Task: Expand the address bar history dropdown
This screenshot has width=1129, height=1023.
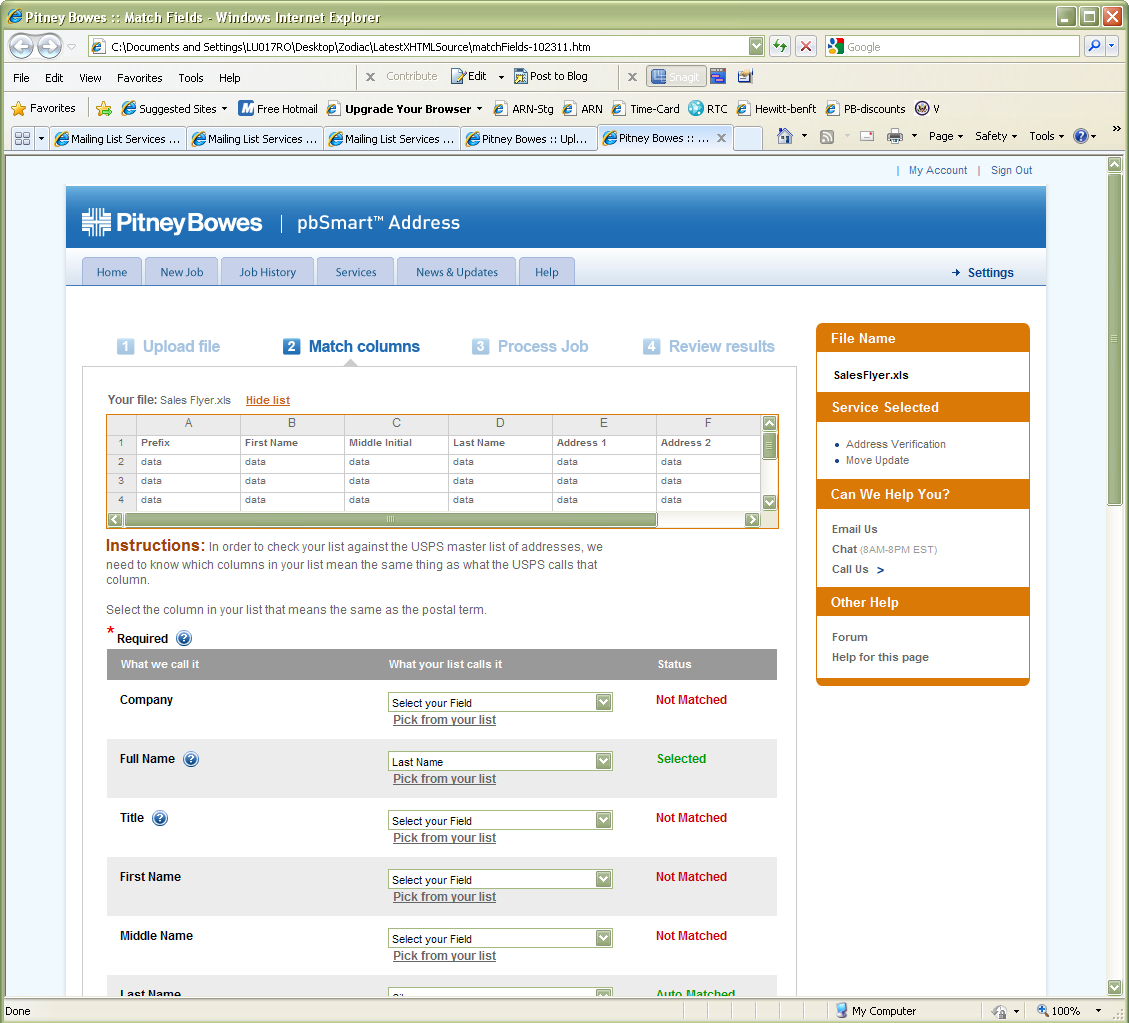Action: 755,47
